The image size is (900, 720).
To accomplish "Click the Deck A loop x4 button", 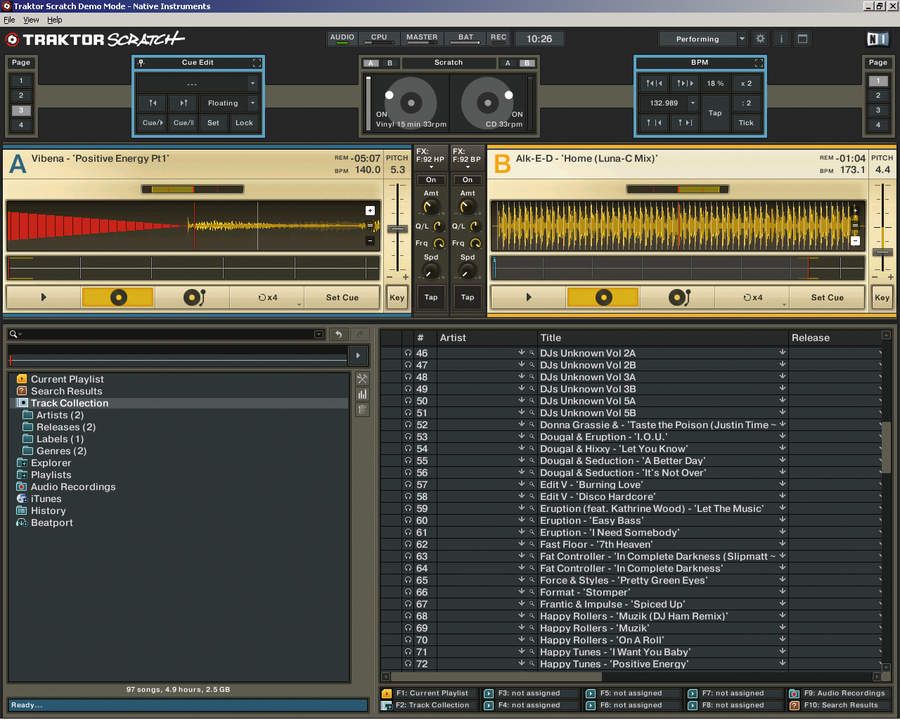I will point(267,297).
